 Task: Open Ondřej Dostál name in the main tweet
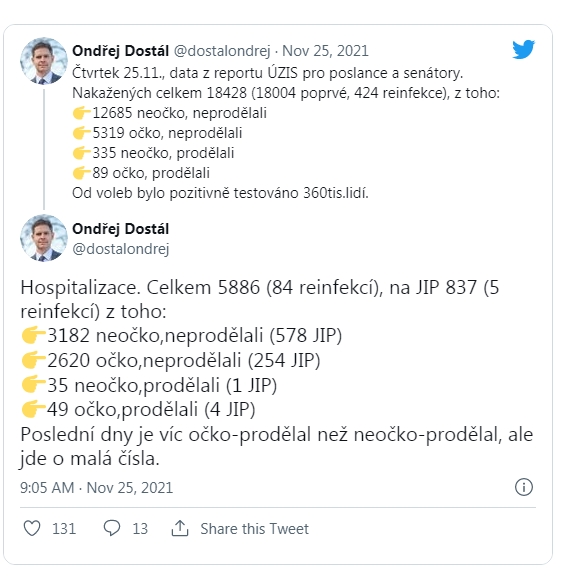pyautogui.click(x=120, y=229)
